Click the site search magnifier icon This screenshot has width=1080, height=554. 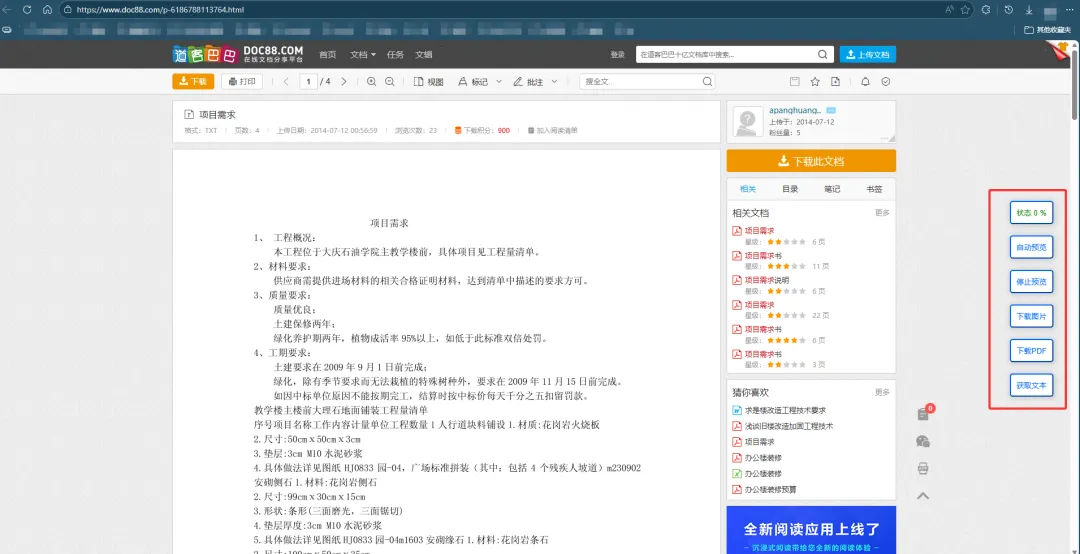pyautogui.click(x=822, y=54)
